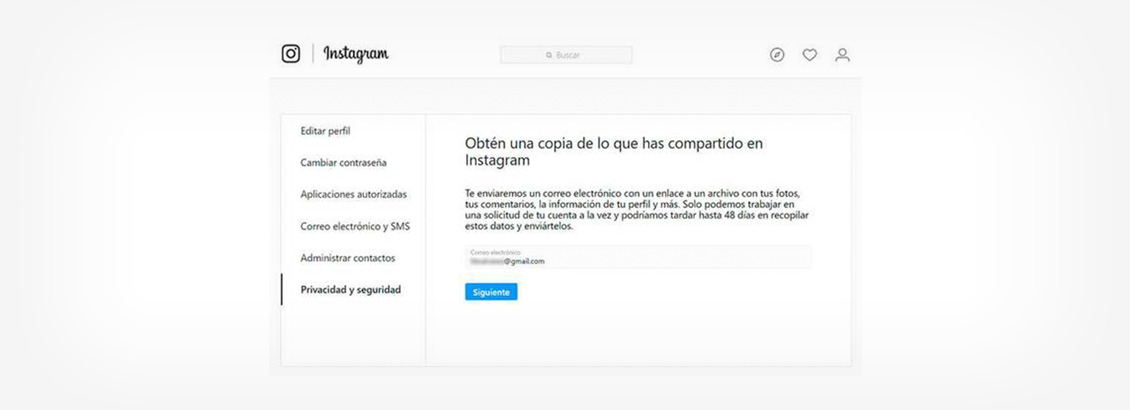Open Aplicaciones autorizadas section
1130x410 pixels.
coord(354,195)
